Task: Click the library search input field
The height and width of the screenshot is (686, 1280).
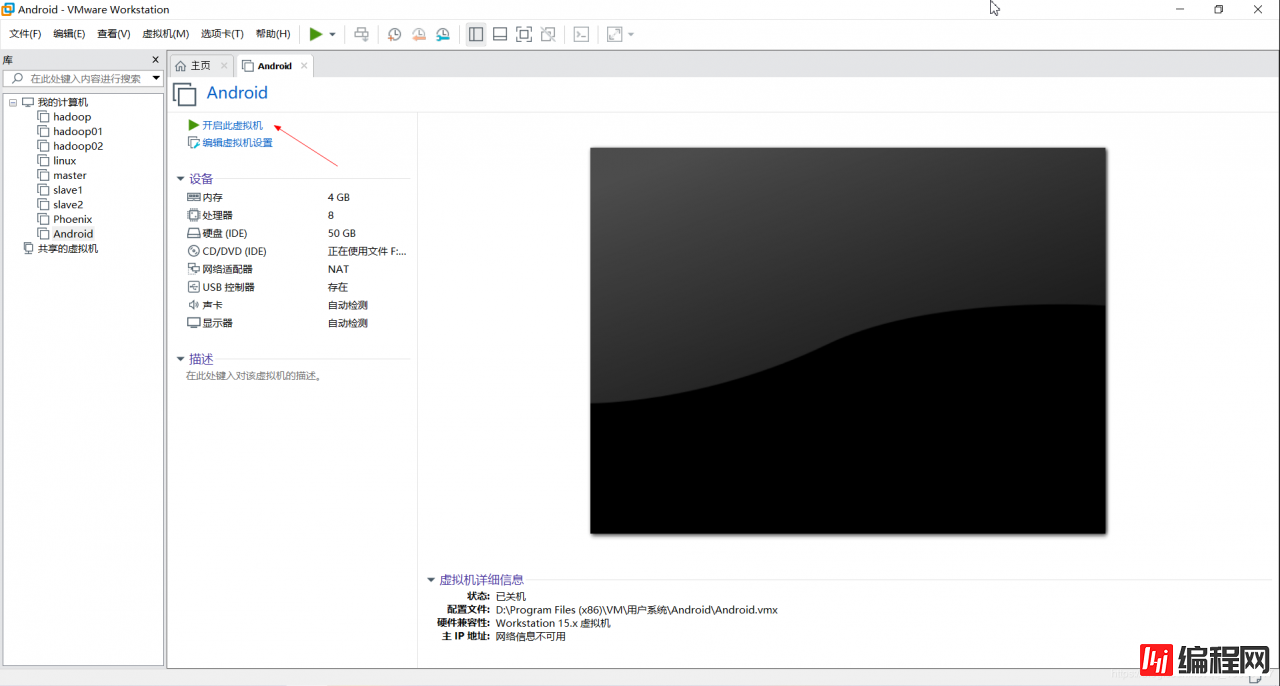Action: (85, 78)
